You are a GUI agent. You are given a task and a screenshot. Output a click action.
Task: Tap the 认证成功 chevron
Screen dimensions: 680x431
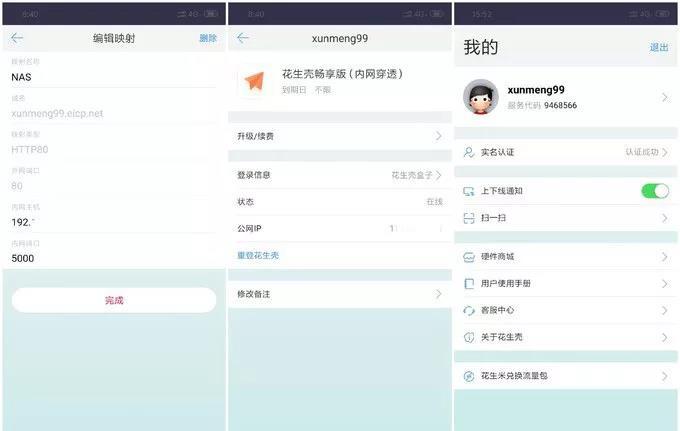click(665, 152)
